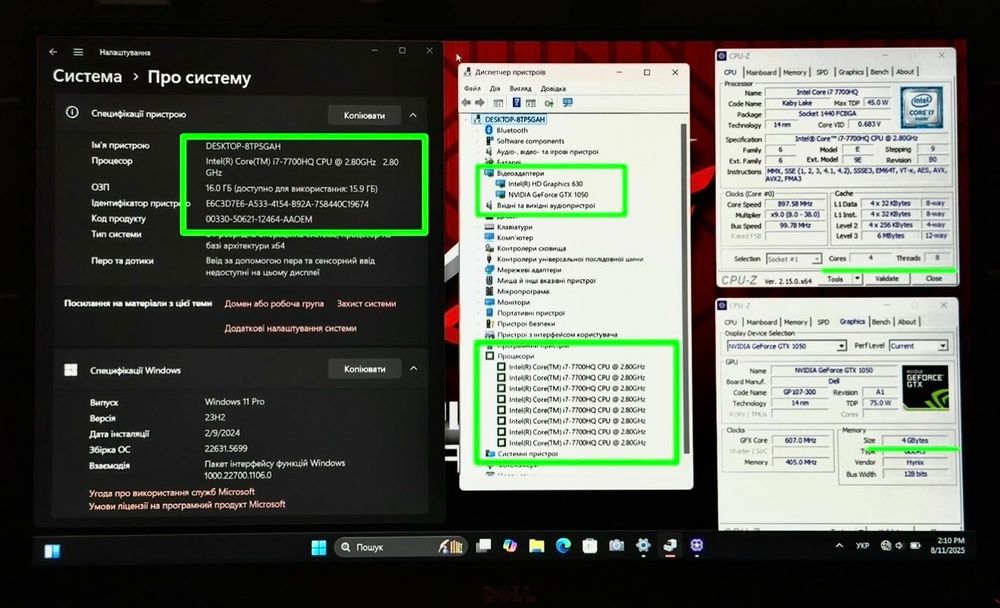1000x608 pixels.
Task: Click the Device Manager vertical scrollbar
Action: pos(685,287)
